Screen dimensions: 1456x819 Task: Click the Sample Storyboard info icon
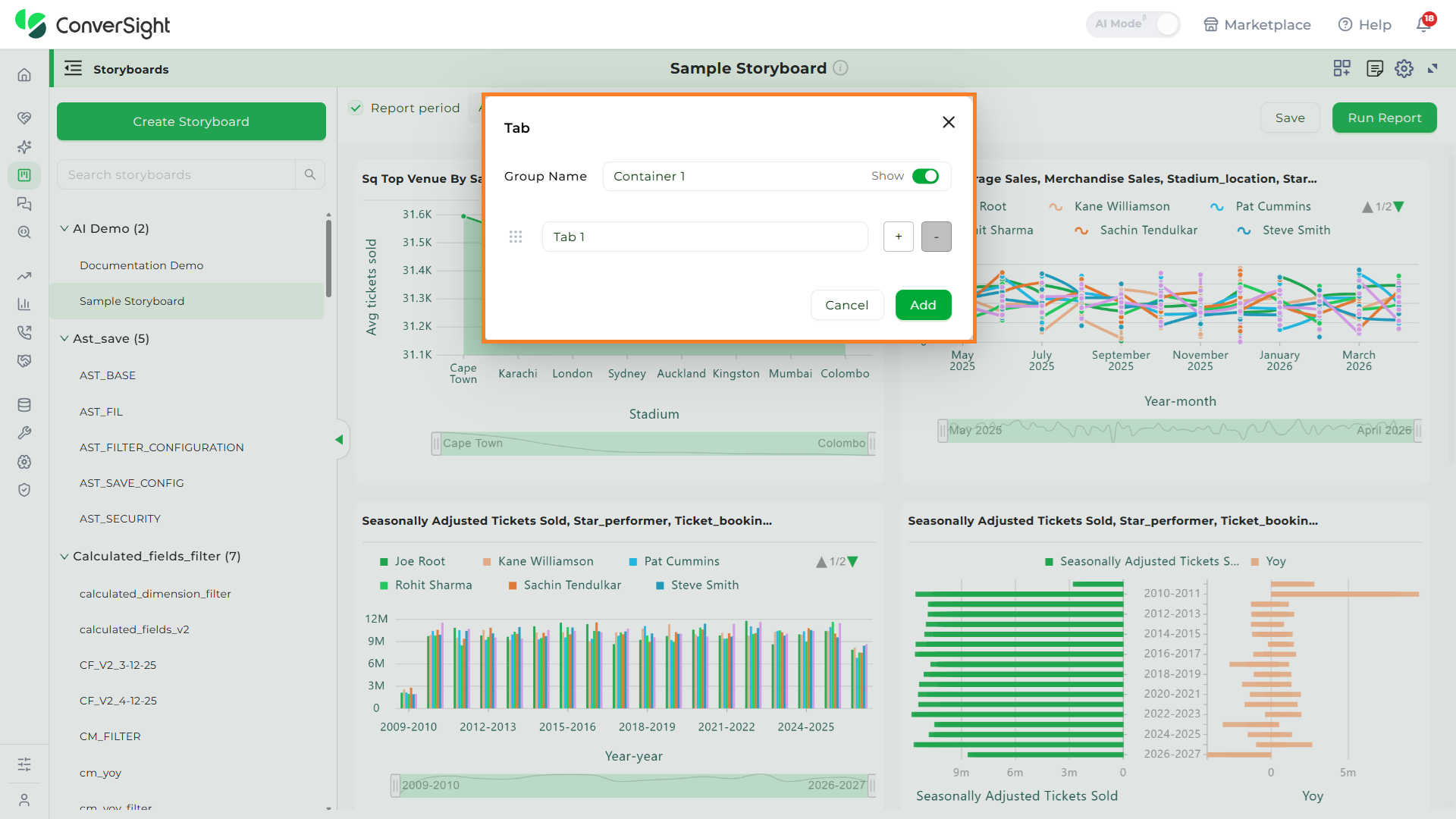pos(840,68)
